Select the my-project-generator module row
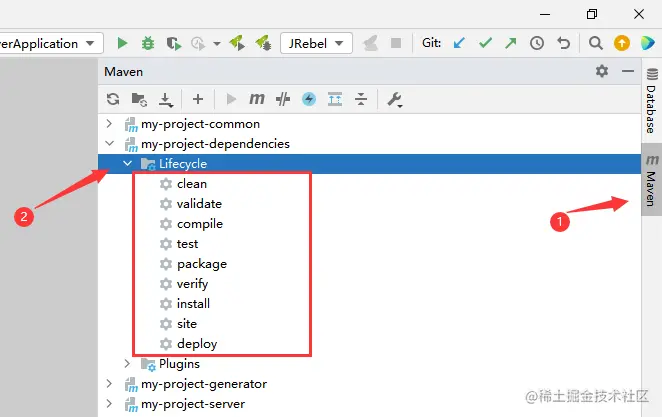The image size is (662, 417). pyautogui.click(x=369, y=384)
